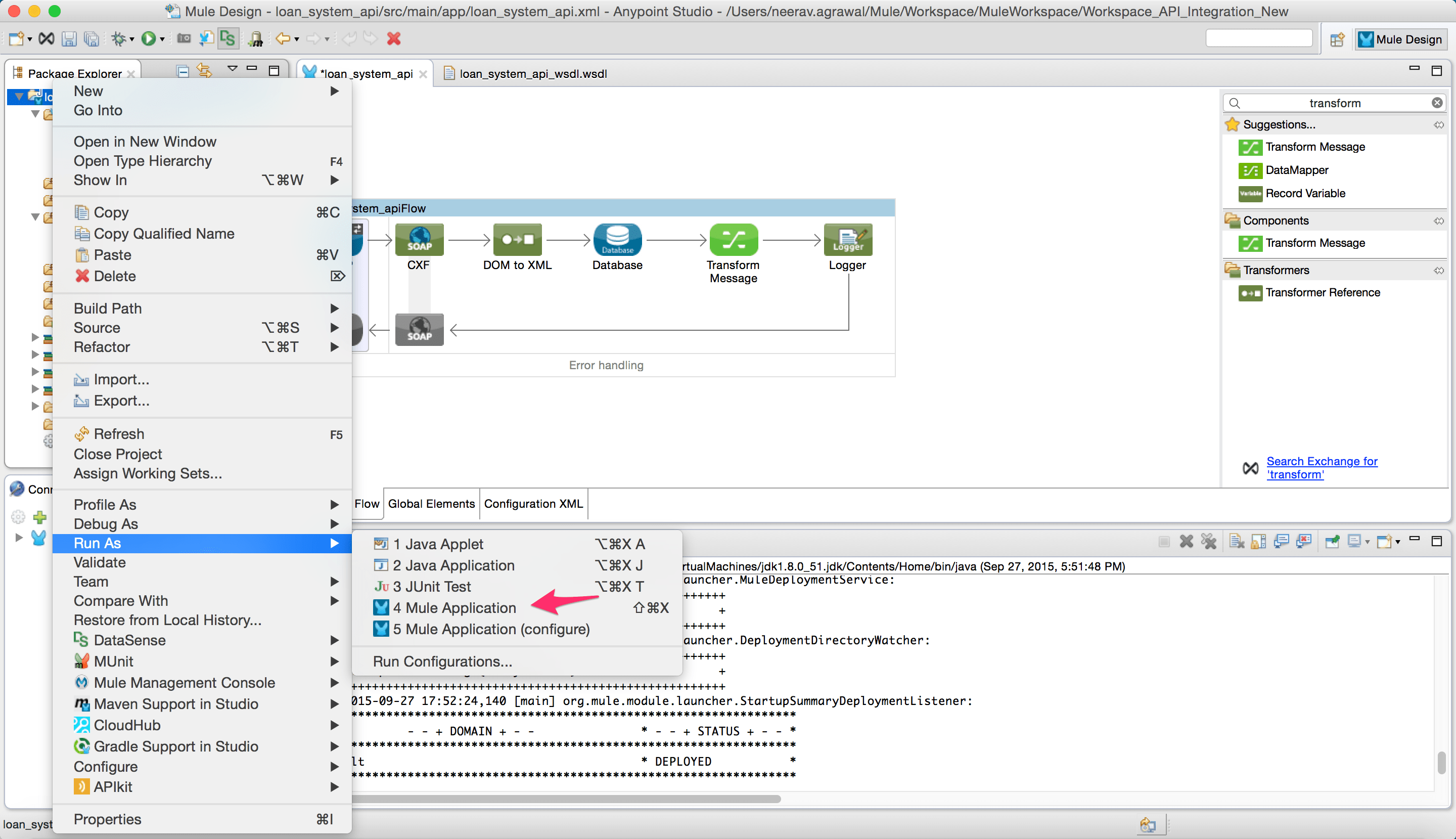The width and height of the screenshot is (1456, 839).
Task: Open dropdown arrow beside back navigation arrow
Action: coord(297,39)
